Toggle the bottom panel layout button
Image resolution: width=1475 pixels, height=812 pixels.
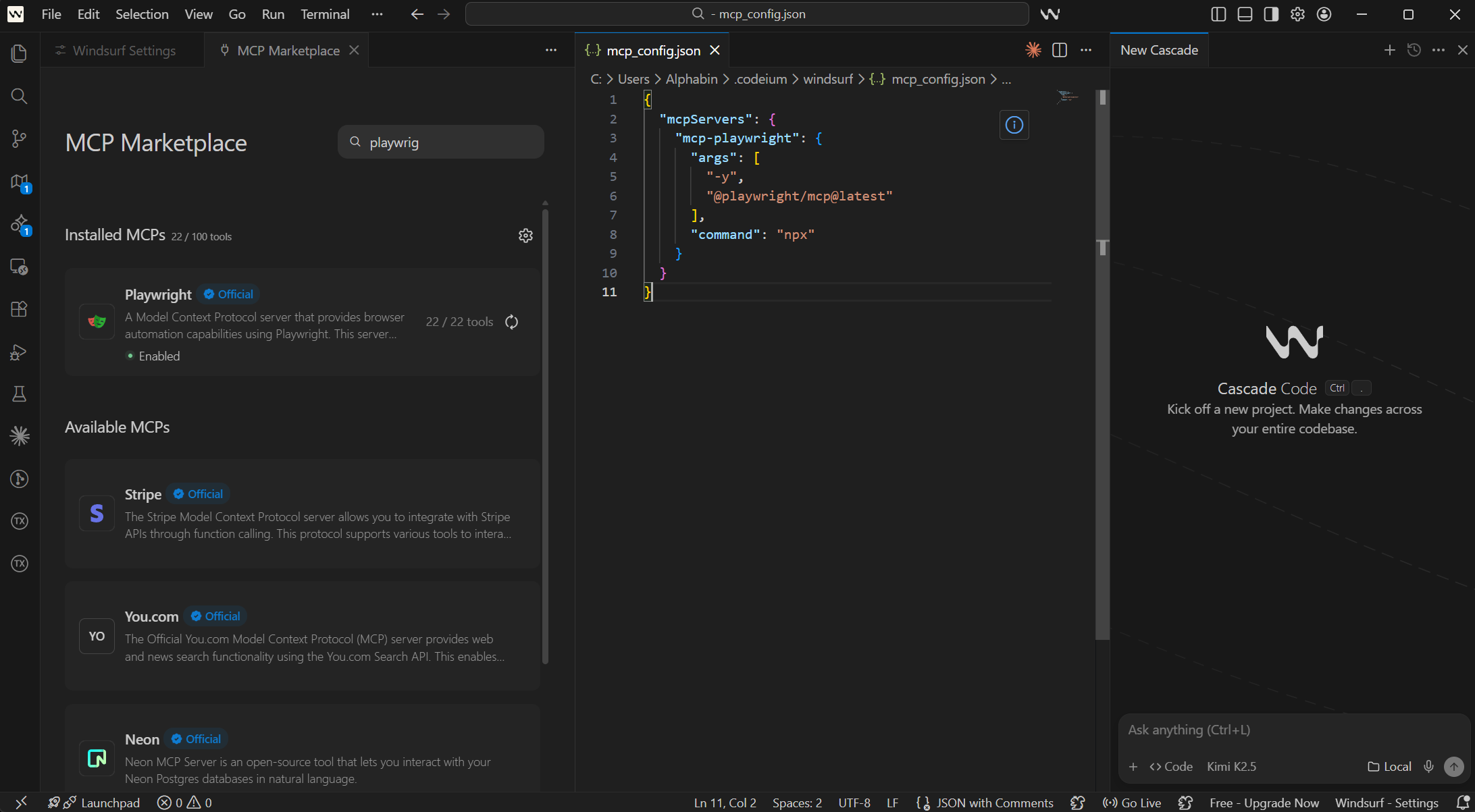1245,14
